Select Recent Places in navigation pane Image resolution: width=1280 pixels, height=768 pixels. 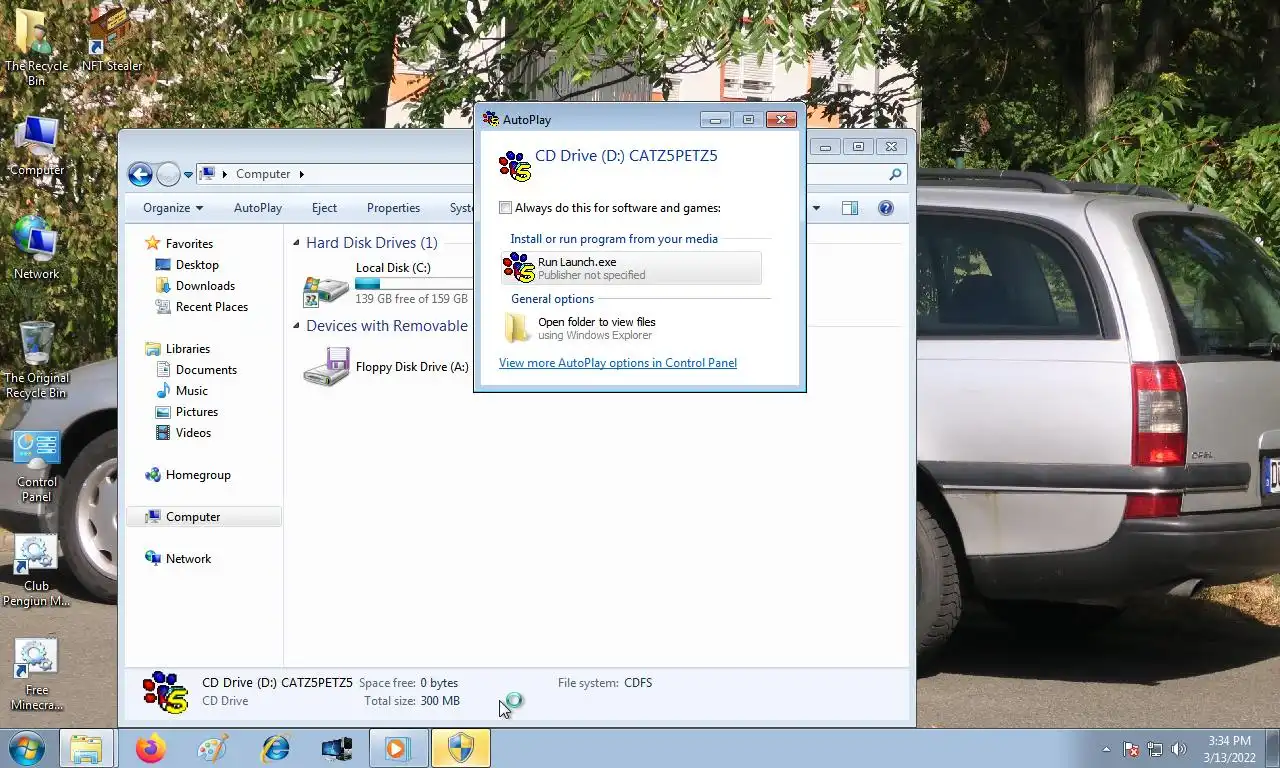coord(212,307)
